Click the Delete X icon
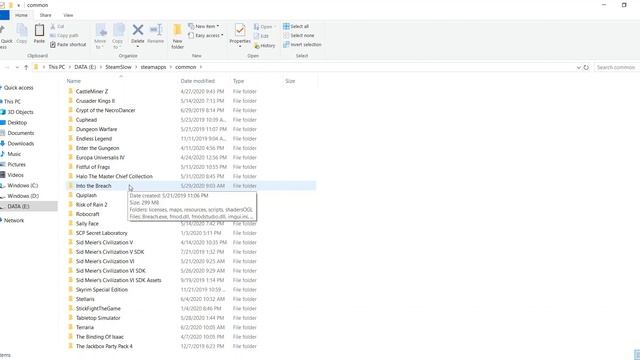Screen dimensions: 640x360 tap(138, 30)
